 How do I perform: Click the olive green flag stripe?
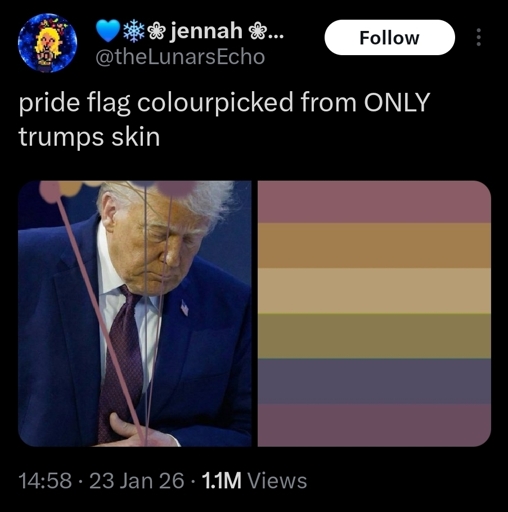pos(374,336)
